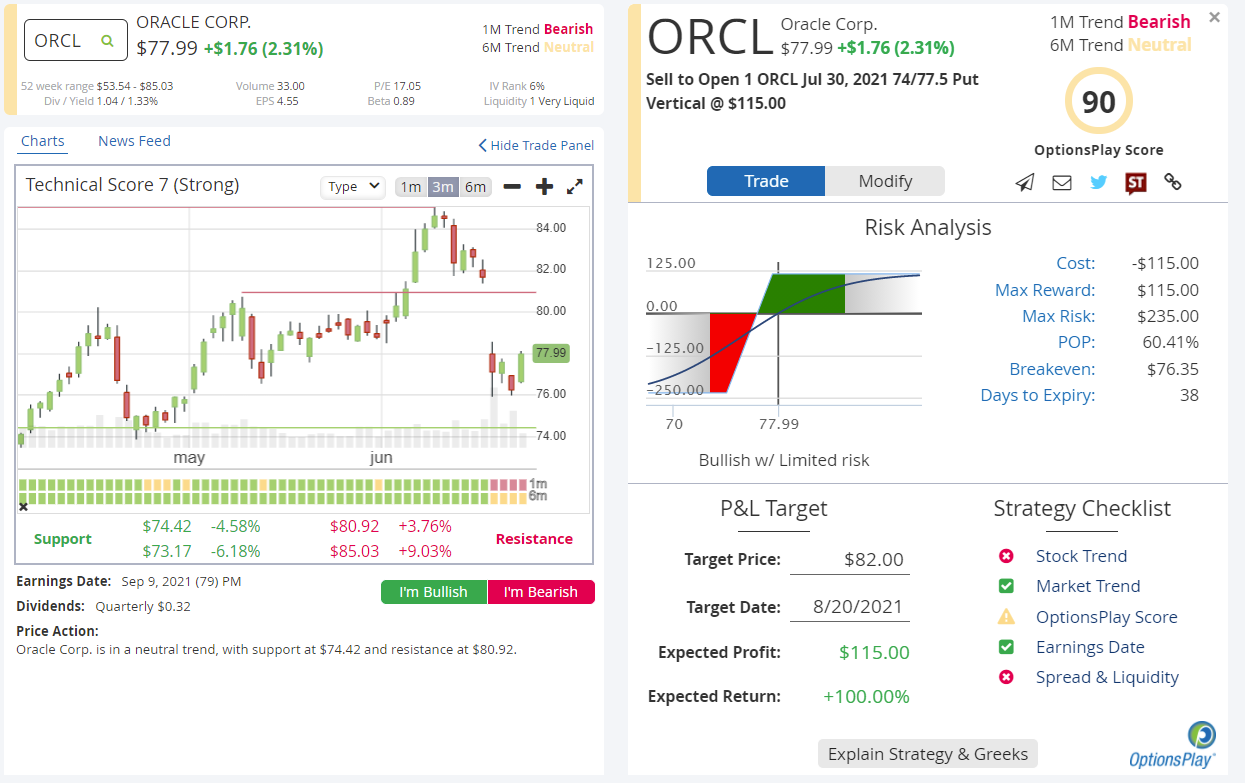Click resistance level $80.92
Screen dimensions: 1245x783
pos(355,526)
